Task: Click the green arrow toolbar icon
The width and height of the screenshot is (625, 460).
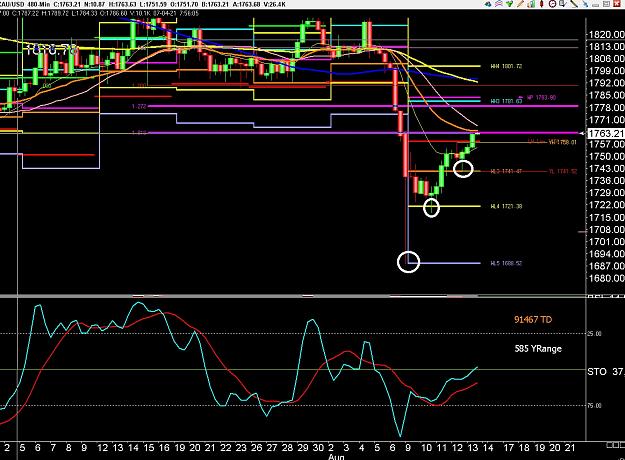Action: pos(509,4)
